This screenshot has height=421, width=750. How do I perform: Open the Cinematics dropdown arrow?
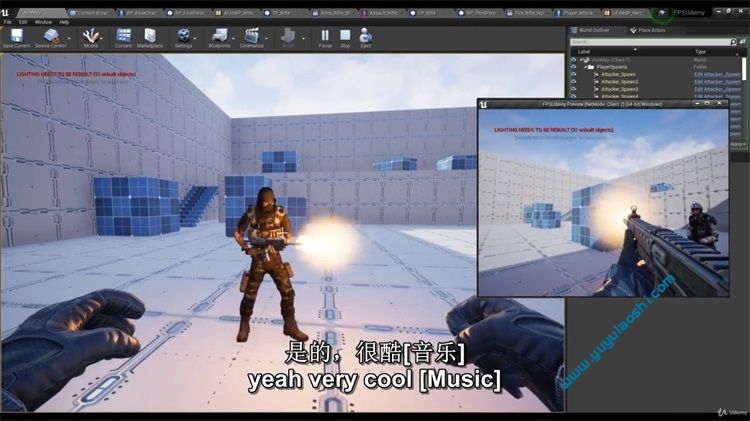[x=266, y=38]
